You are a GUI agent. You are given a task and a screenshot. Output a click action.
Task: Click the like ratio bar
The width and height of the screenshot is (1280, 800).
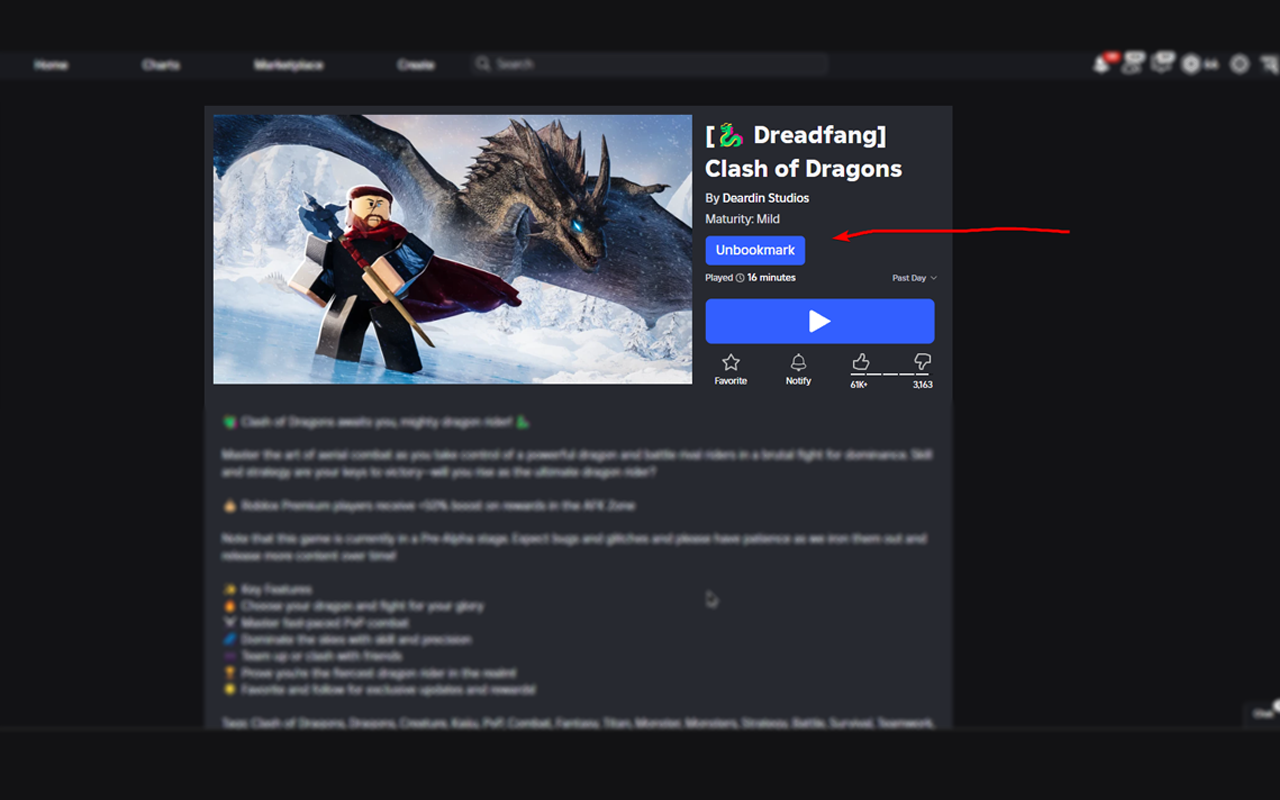click(x=890, y=373)
